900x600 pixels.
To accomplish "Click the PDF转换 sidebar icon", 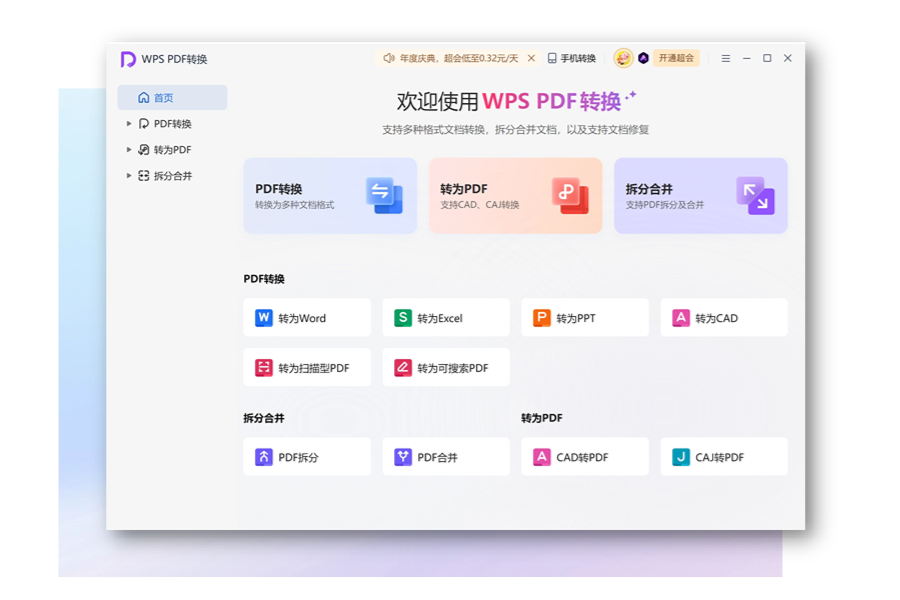I will [x=143, y=123].
